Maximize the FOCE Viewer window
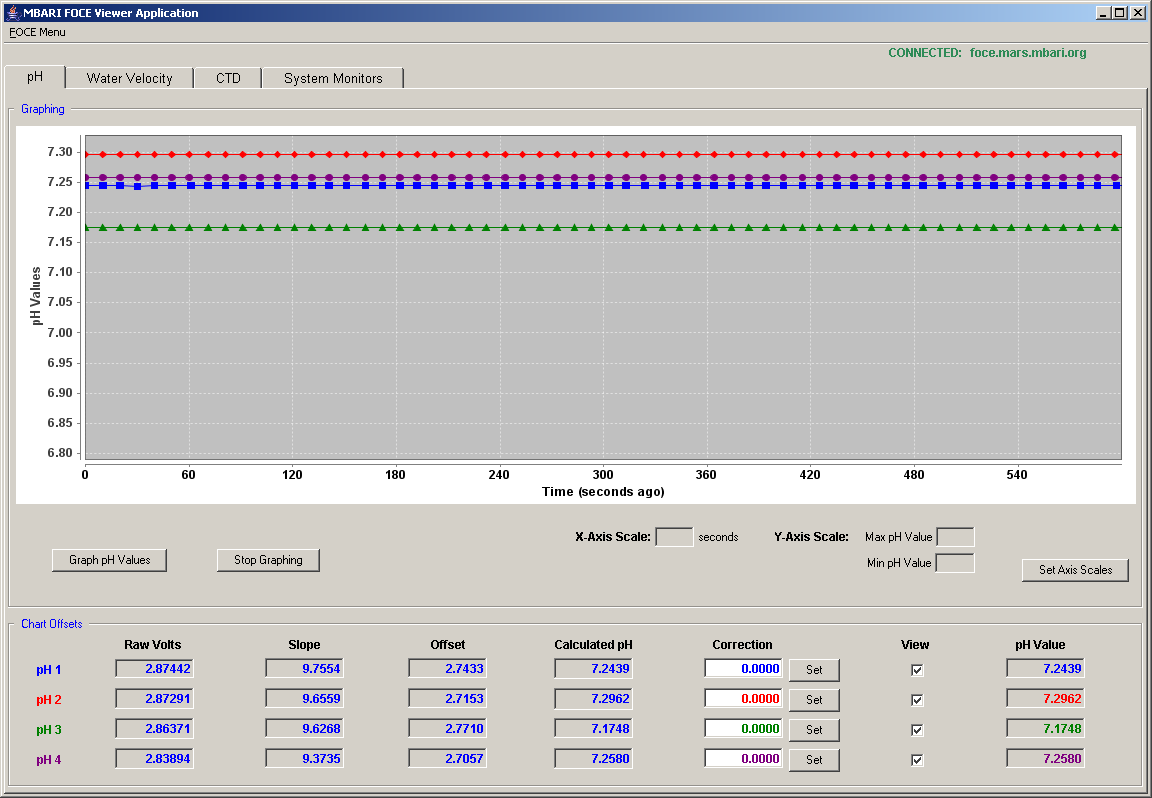This screenshot has height=798, width=1152. pos(1119,12)
